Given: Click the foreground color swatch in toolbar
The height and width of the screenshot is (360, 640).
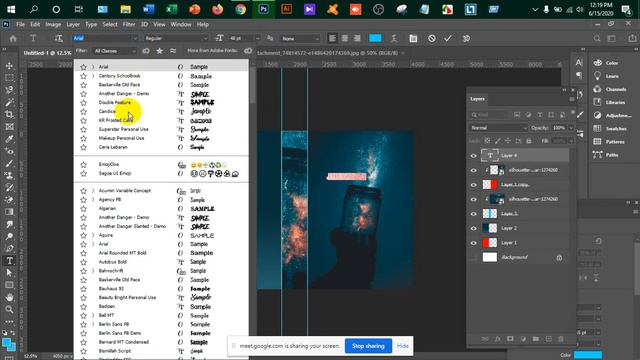Looking at the screenshot, I should [x=7, y=343].
